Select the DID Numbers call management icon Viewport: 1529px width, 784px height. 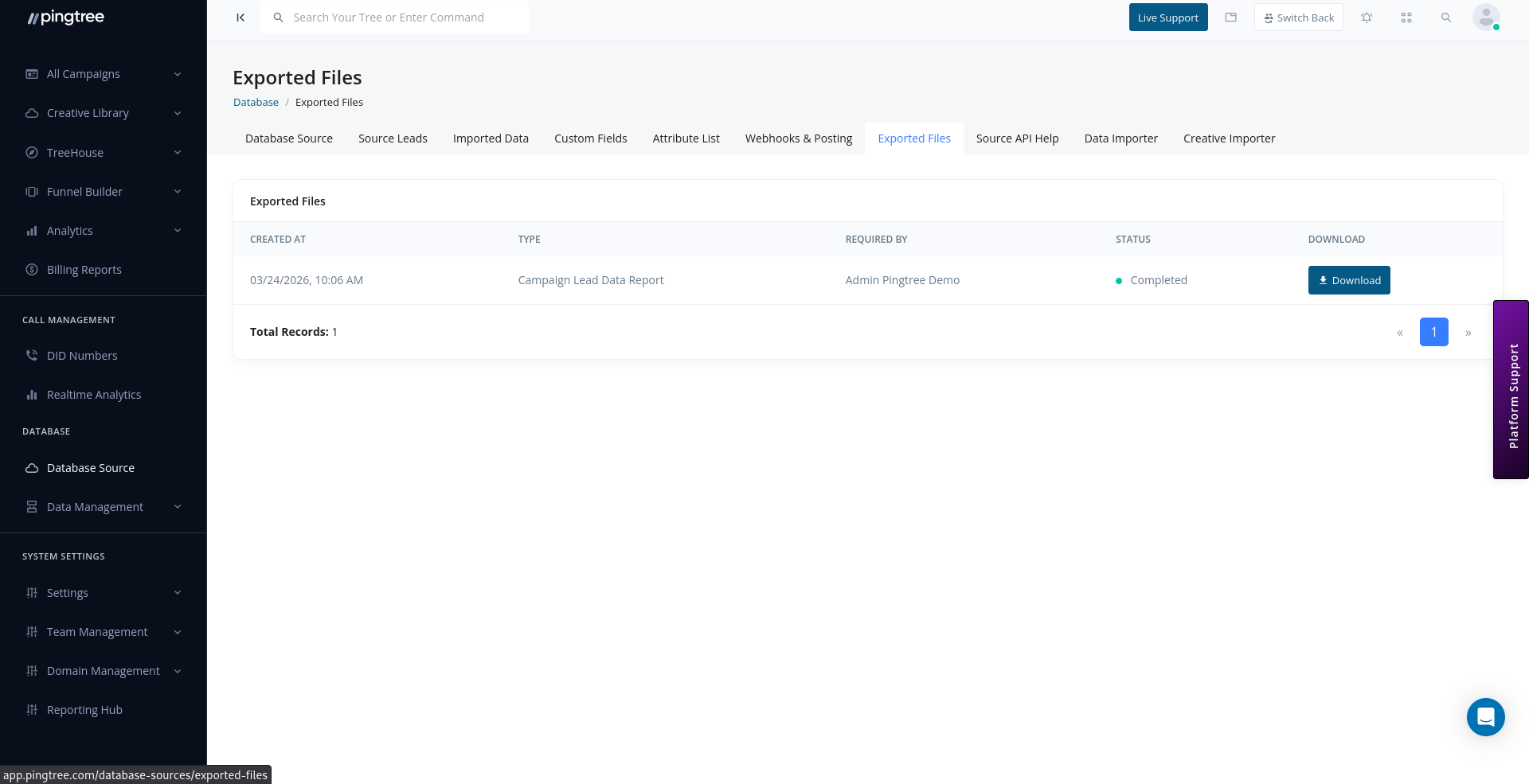pyautogui.click(x=32, y=355)
